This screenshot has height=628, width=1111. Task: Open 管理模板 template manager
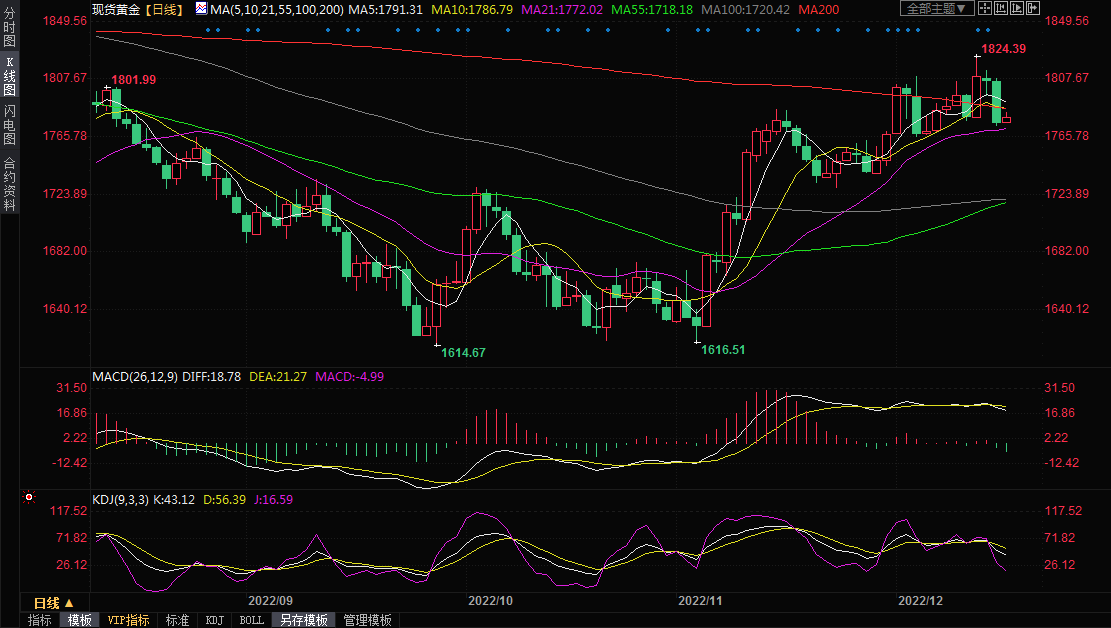coord(367,620)
